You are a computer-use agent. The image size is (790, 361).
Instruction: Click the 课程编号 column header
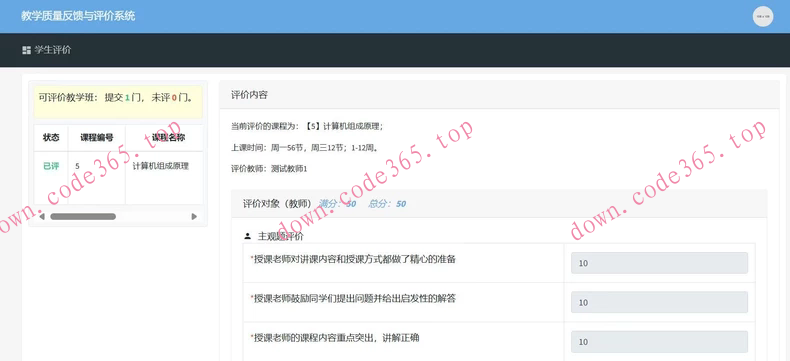click(97, 137)
